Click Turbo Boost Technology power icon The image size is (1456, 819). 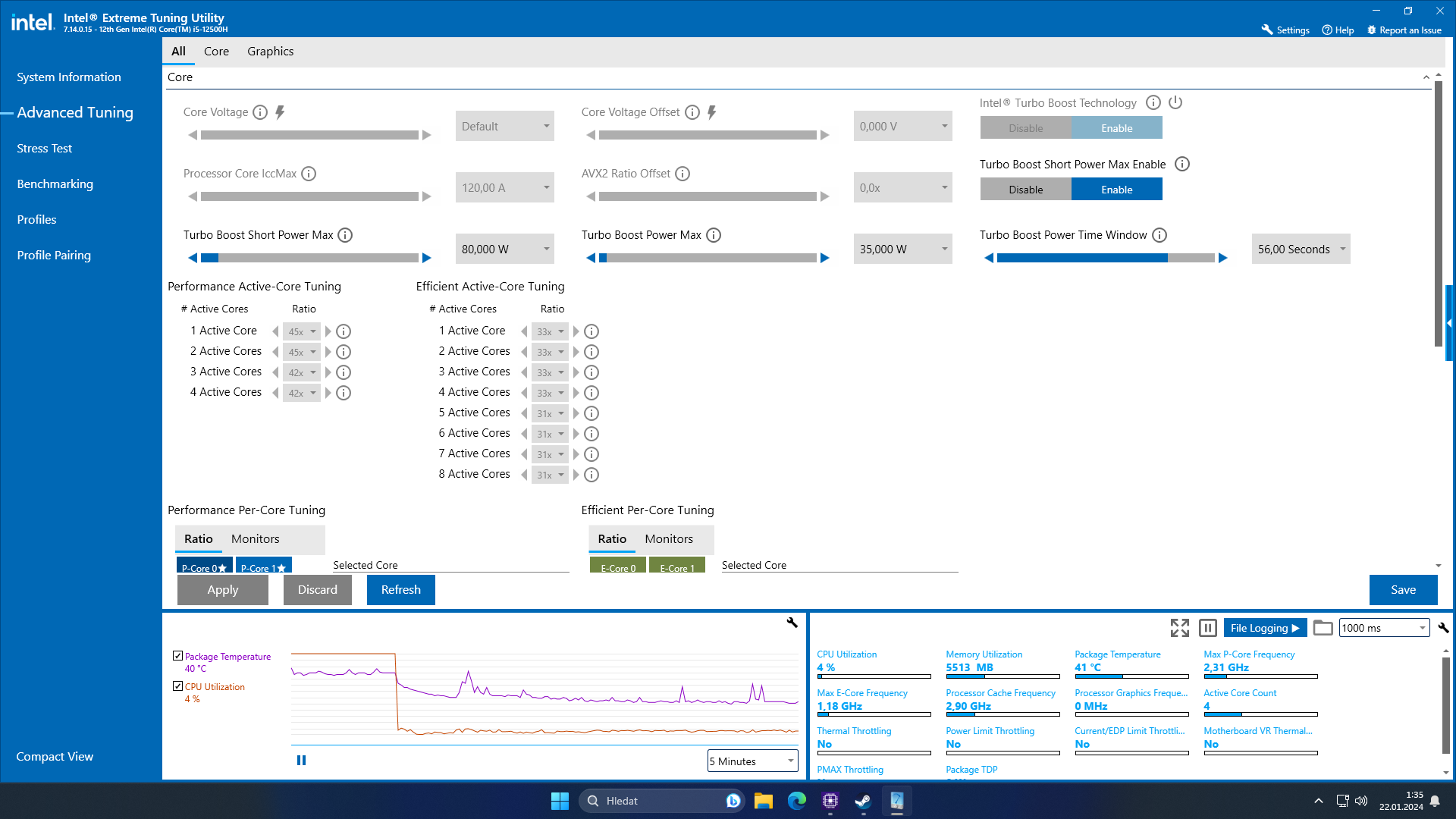pos(1175,102)
